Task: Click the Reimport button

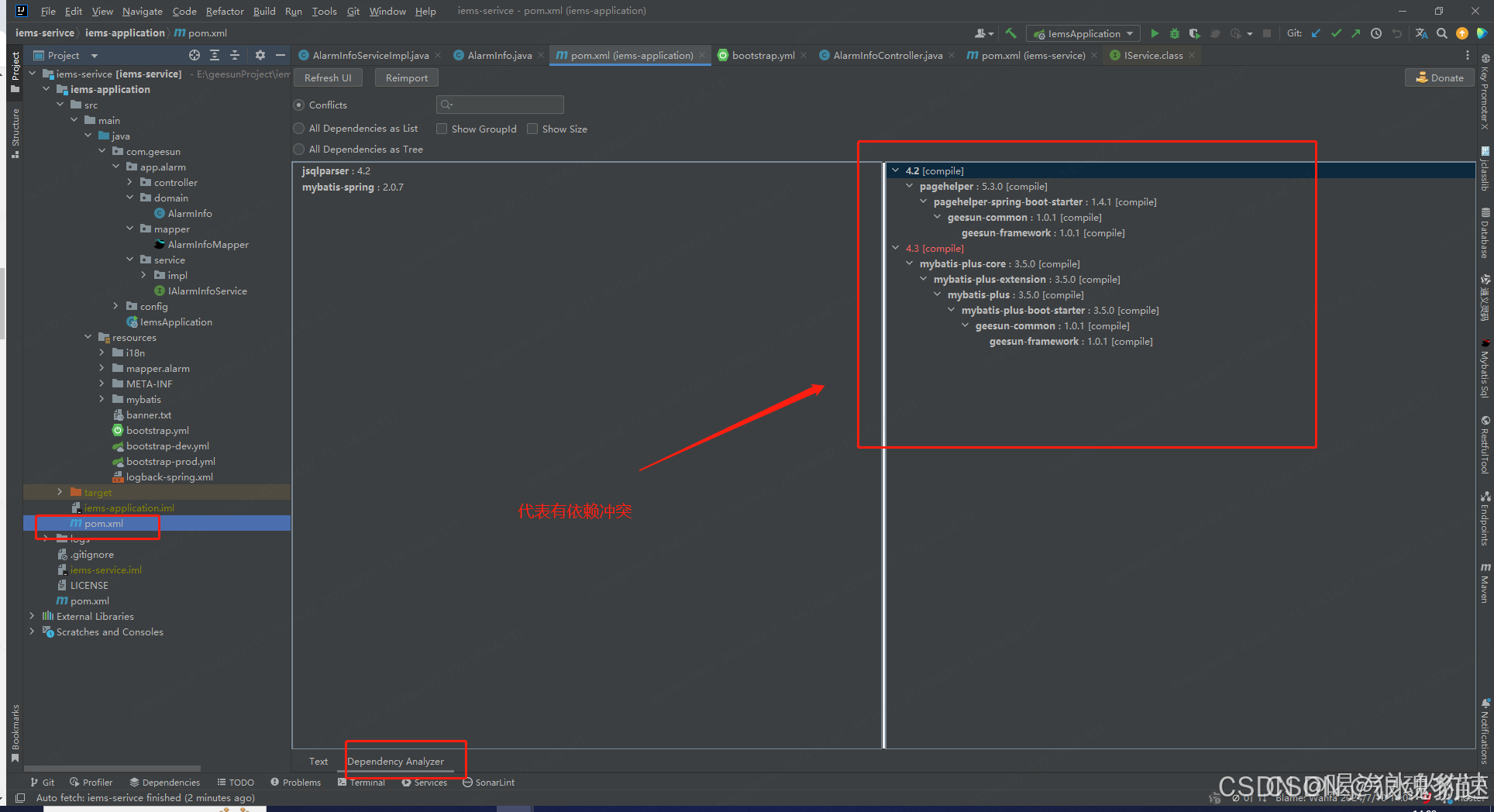Action: coord(407,77)
